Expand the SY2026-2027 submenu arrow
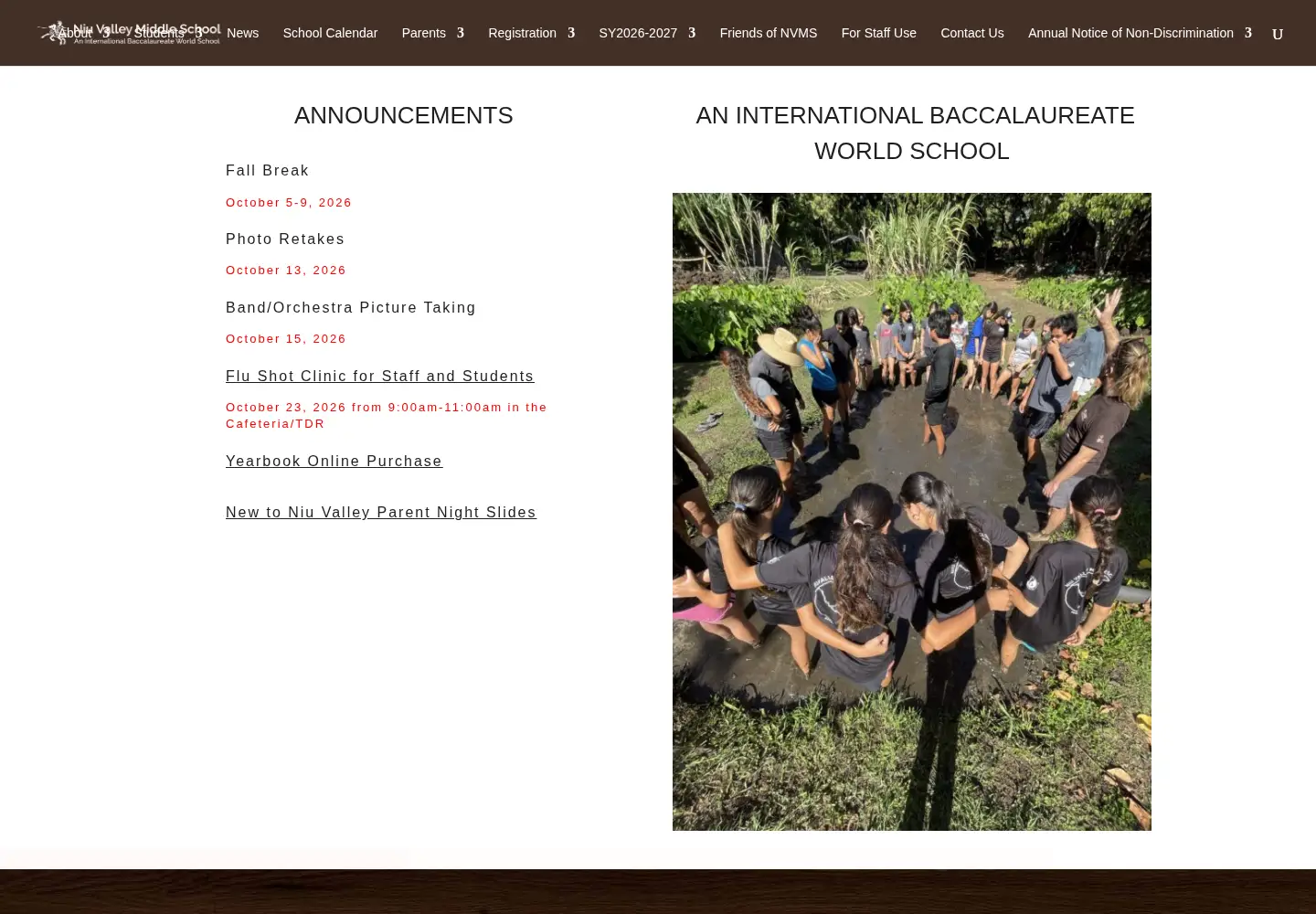Image resolution: width=1316 pixels, height=914 pixels. [x=692, y=33]
